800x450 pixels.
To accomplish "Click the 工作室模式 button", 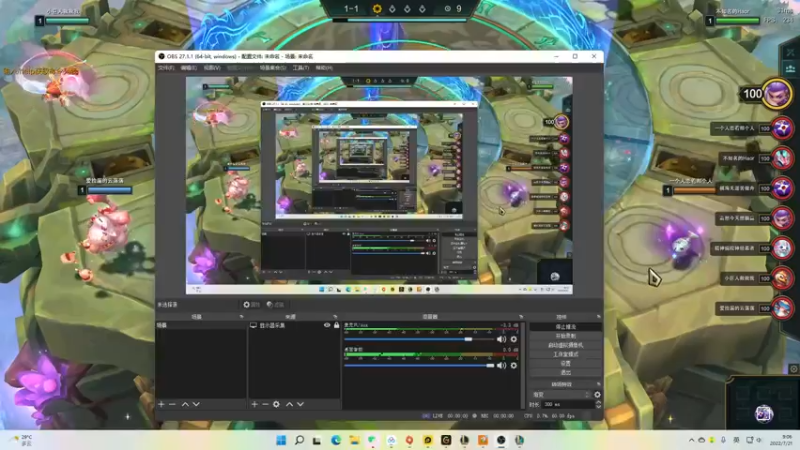I will [565, 354].
